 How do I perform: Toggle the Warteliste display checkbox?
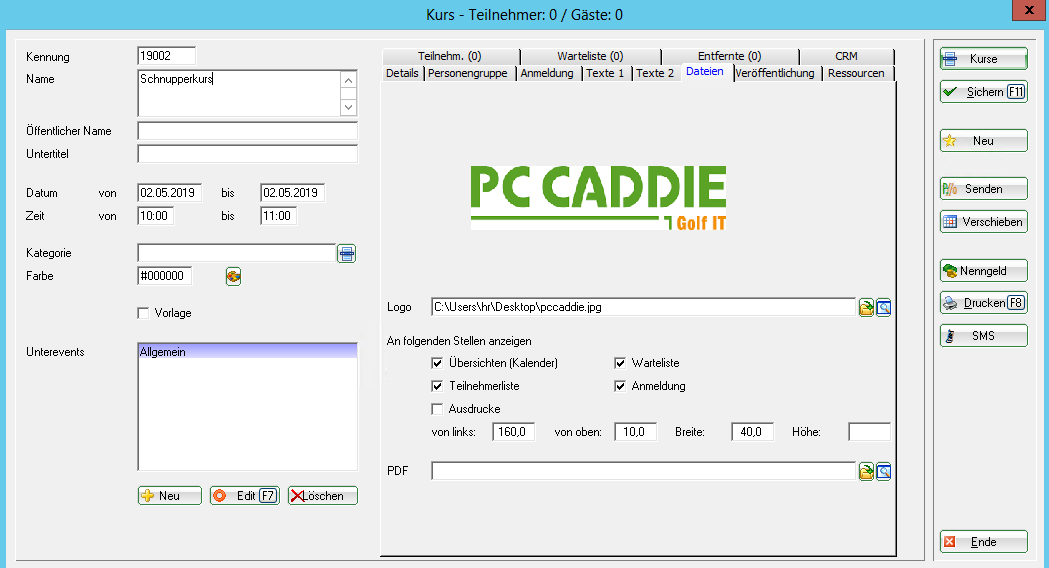pyautogui.click(x=621, y=363)
